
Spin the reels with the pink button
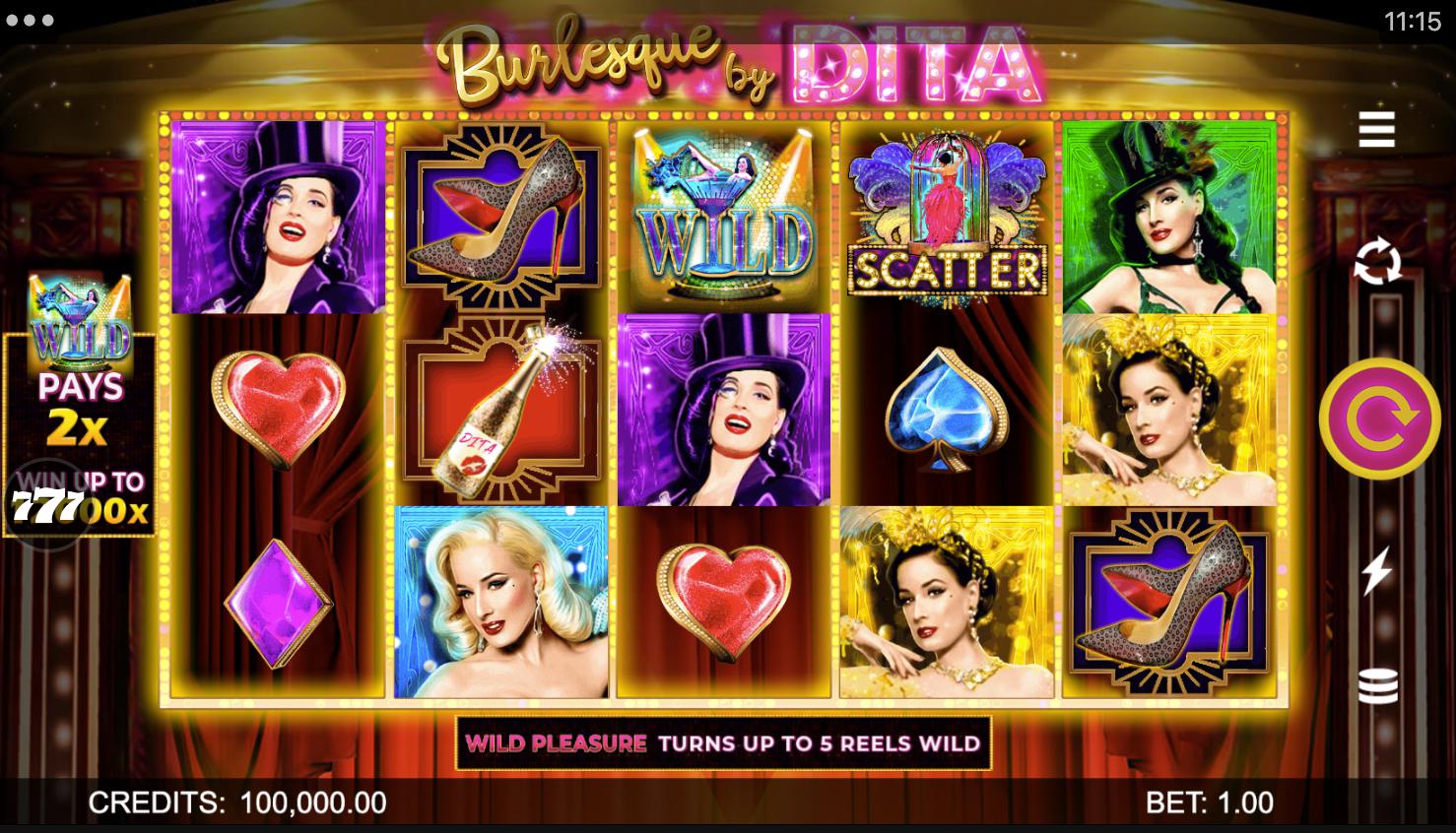(1379, 418)
